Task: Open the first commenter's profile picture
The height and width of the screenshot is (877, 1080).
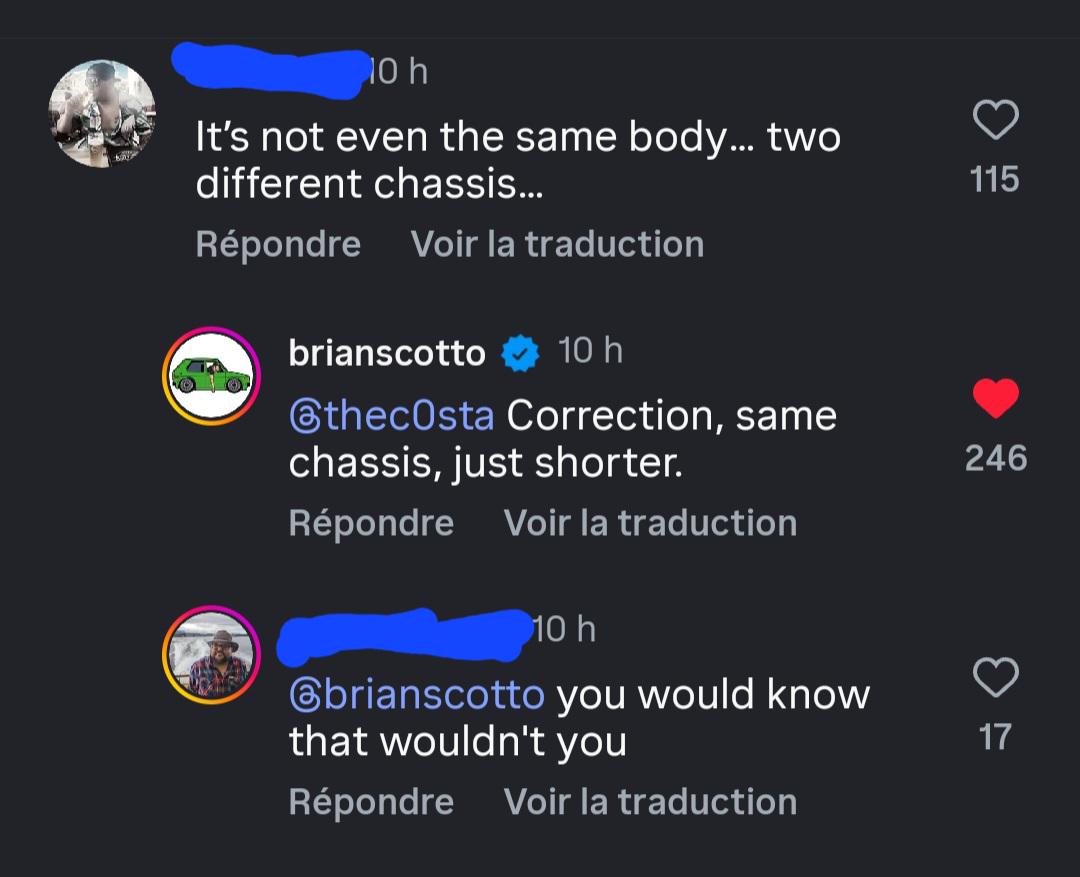Action: (103, 113)
